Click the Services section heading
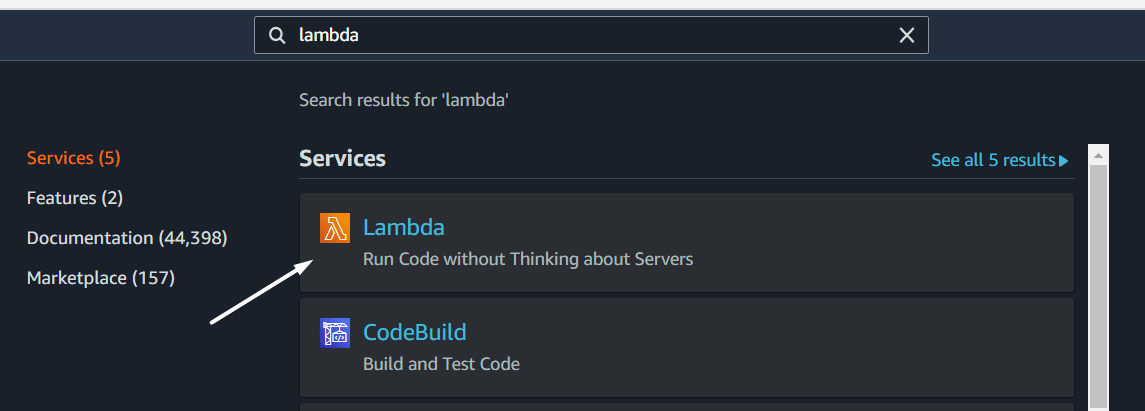Image resolution: width=1145 pixels, height=411 pixels. click(342, 158)
